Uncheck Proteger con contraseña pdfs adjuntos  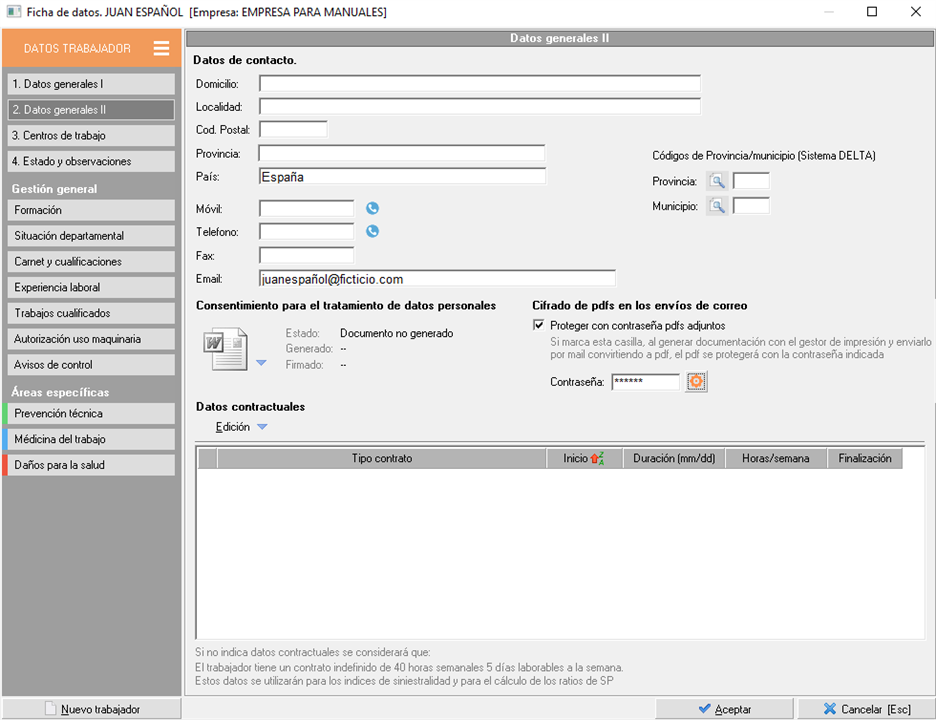540,325
